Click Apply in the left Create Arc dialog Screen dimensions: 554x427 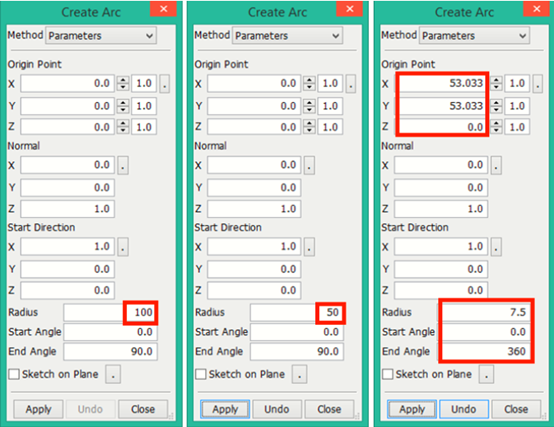(x=39, y=409)
